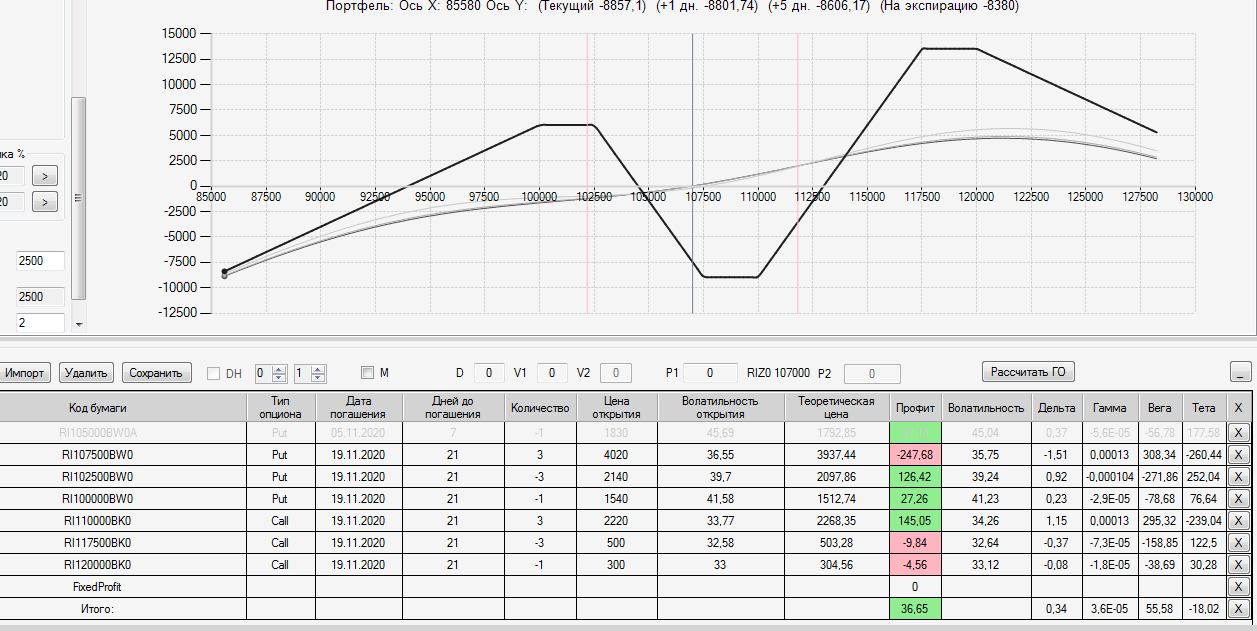Click the P2 input field

coord(871,373)
